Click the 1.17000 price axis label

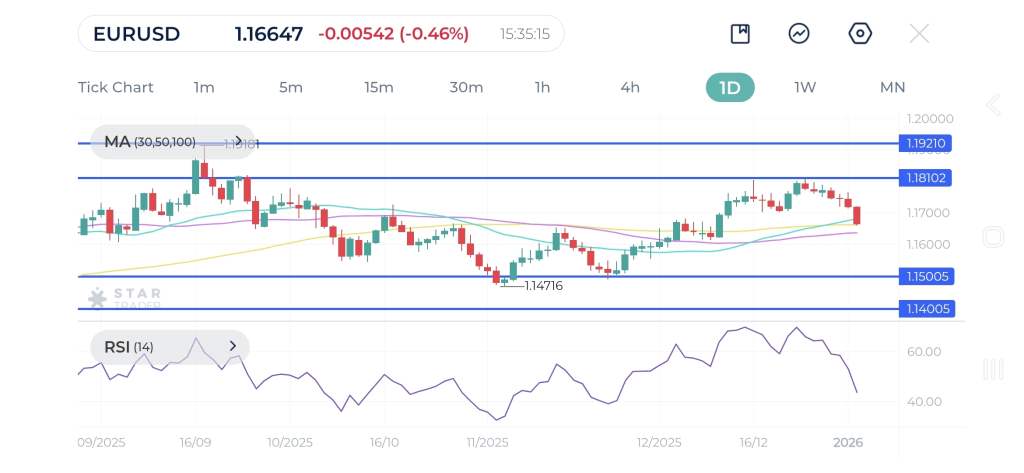926,213
